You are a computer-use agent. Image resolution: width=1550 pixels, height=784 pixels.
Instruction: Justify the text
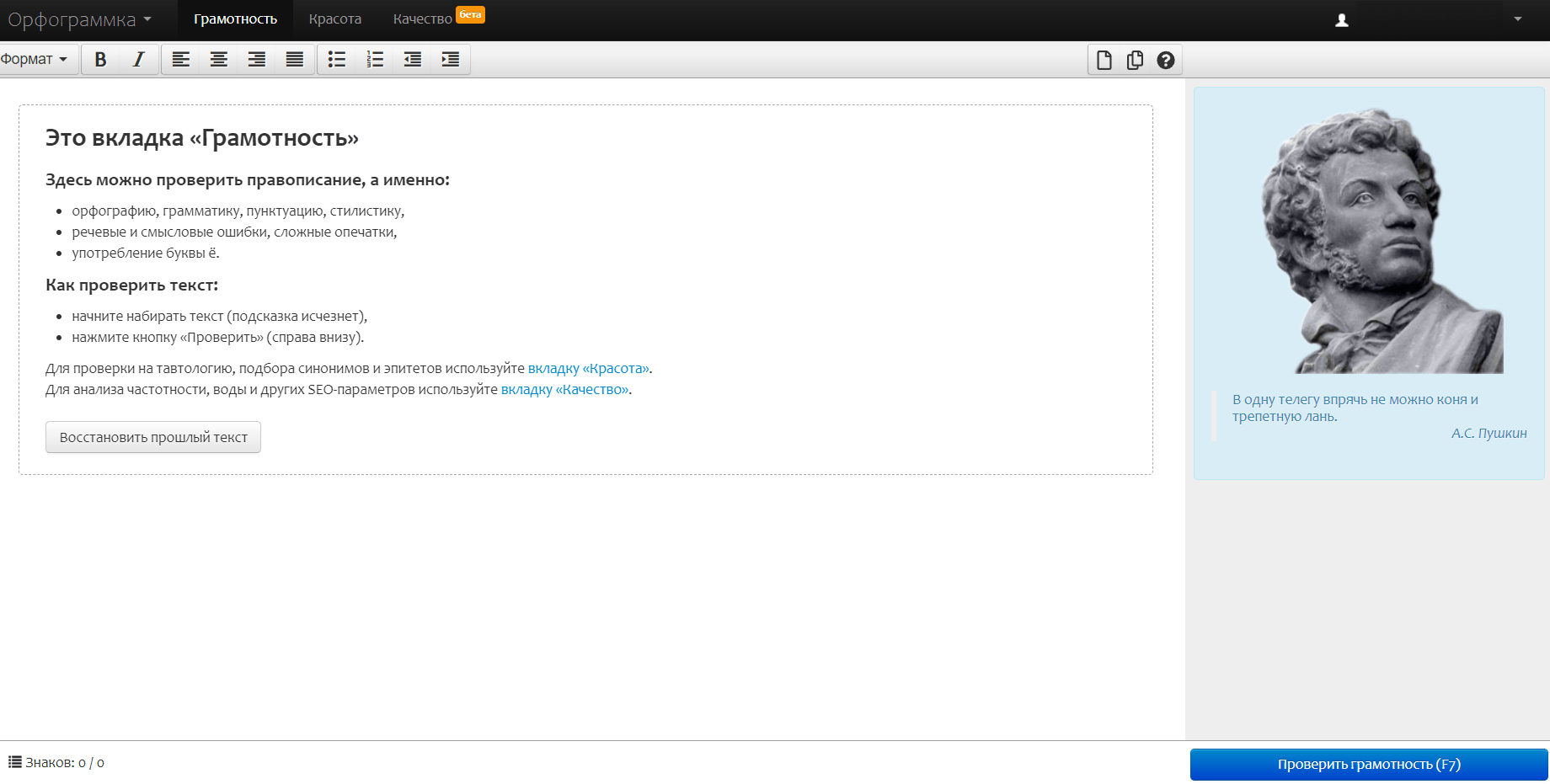[295, 60]
